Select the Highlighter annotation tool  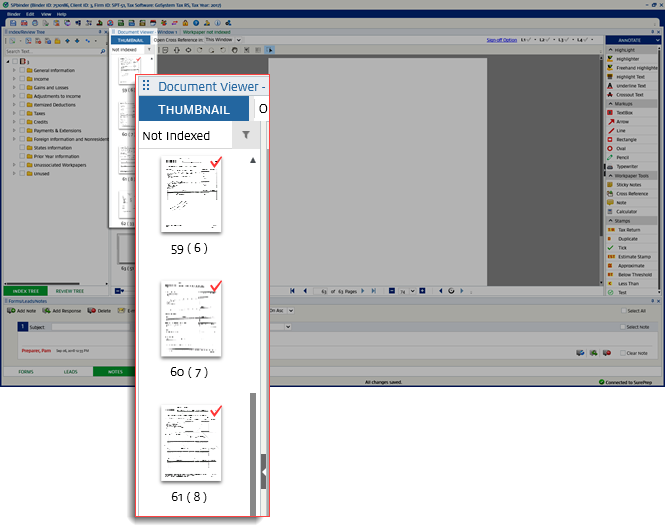point(627,59)
